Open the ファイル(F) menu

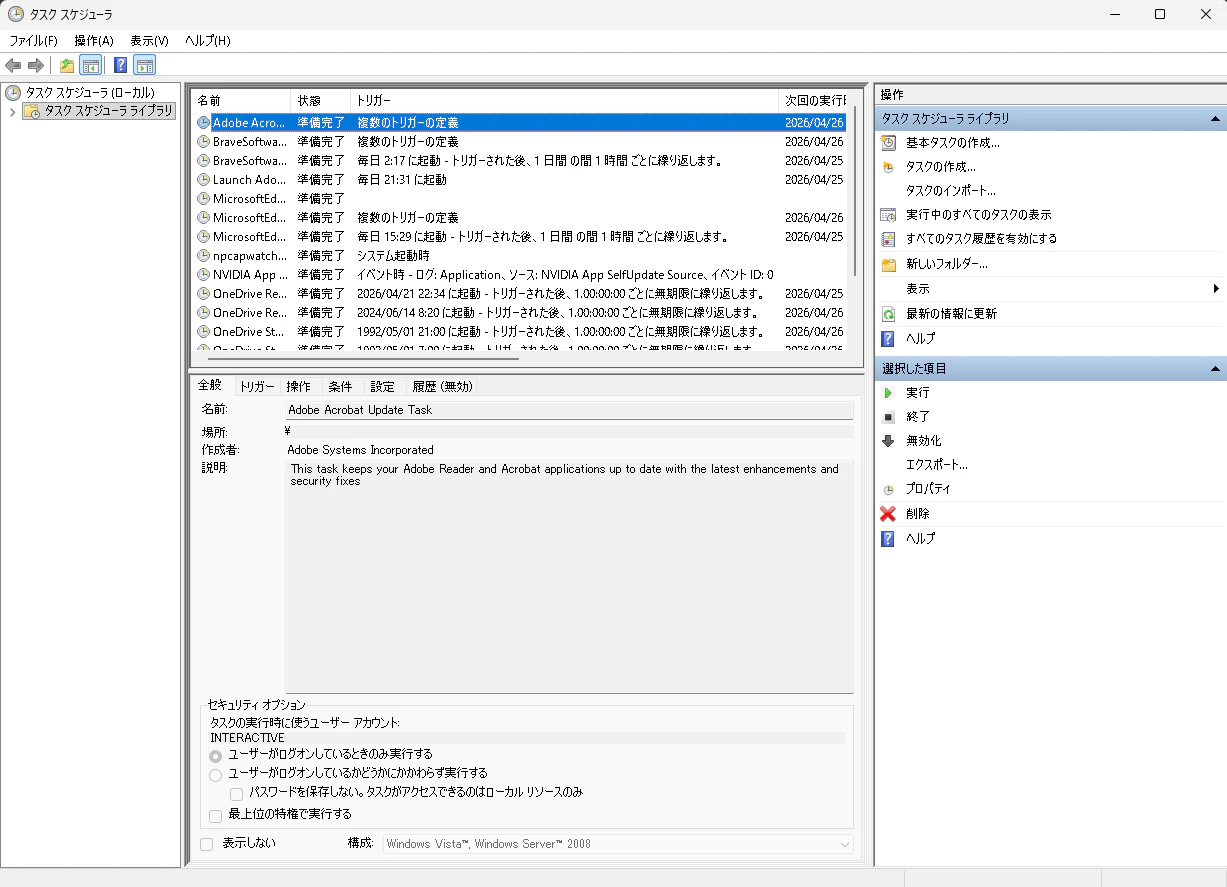[x=33, y=41]
